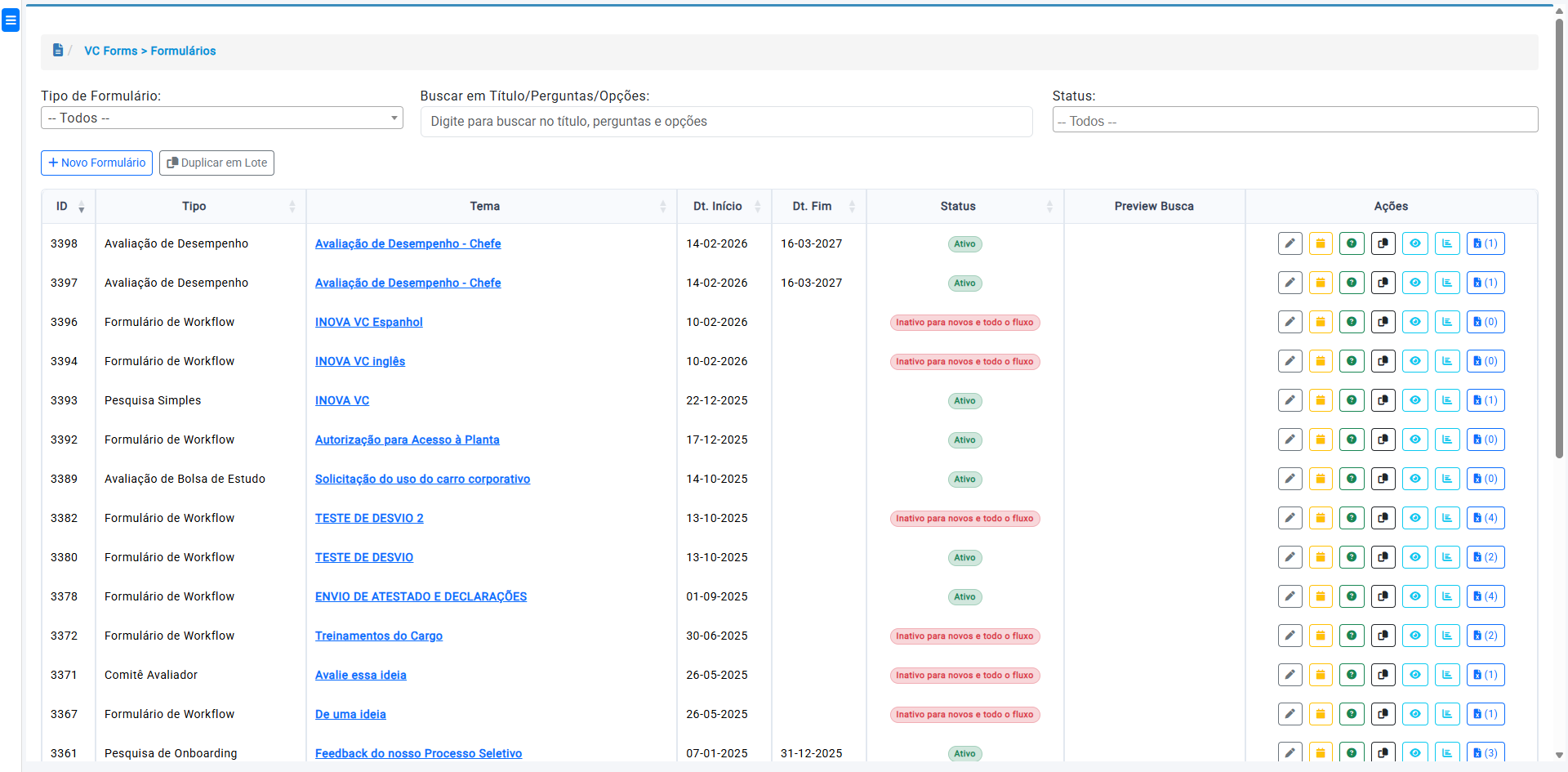Open the Status filter dropdown
The height and width of the screenshot is (772, 1568).
pyautogui.click(x=1294, y=120)
